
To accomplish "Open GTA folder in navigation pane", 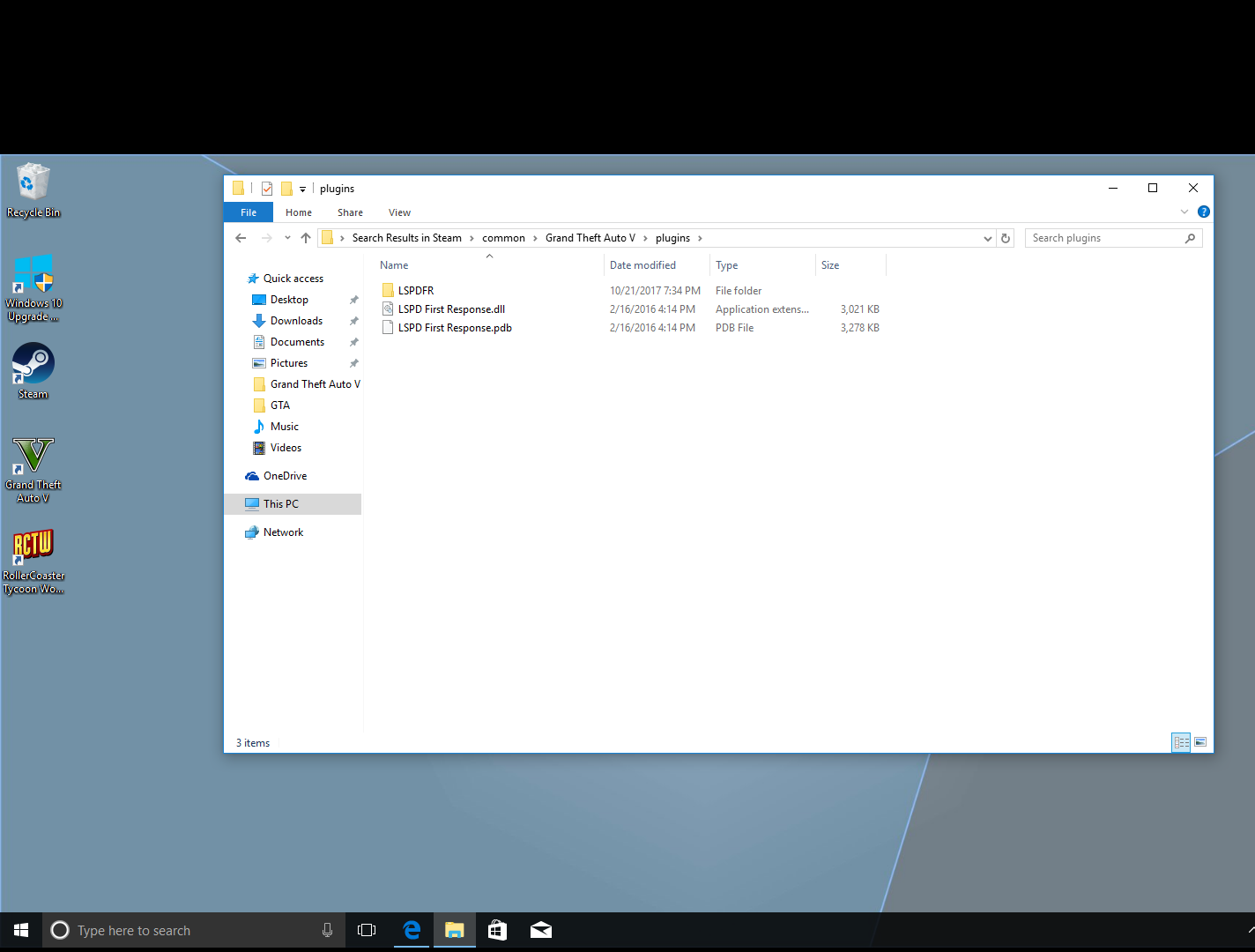I will [x=280, y=405].
